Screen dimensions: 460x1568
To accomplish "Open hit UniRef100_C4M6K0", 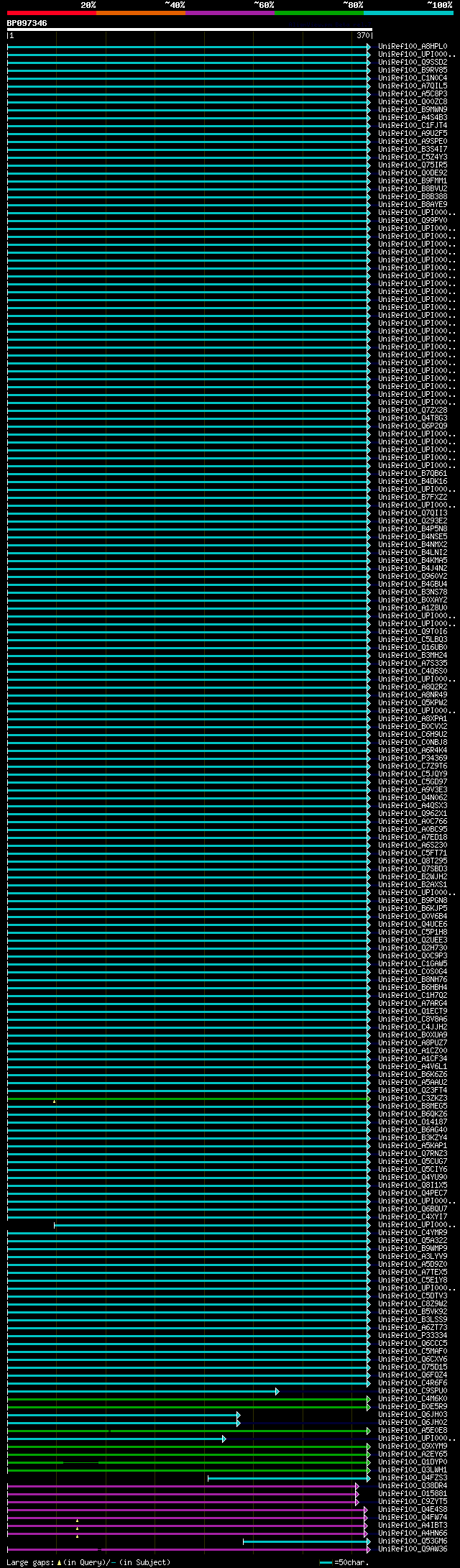I will (x=413, y=1399).
